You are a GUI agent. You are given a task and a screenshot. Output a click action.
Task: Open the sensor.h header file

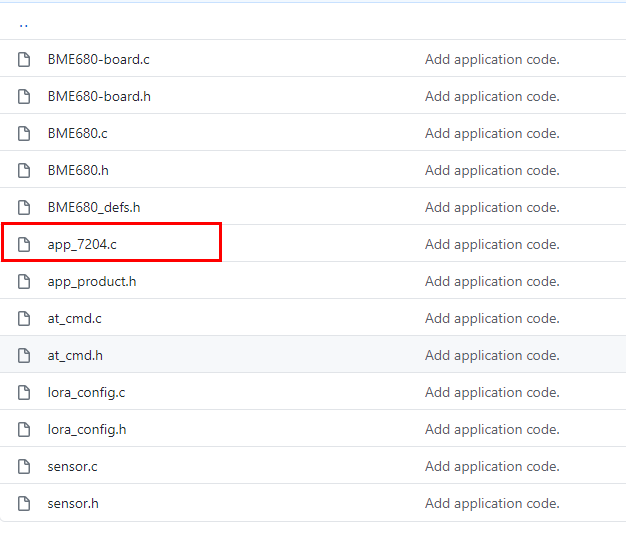(73, 504)
